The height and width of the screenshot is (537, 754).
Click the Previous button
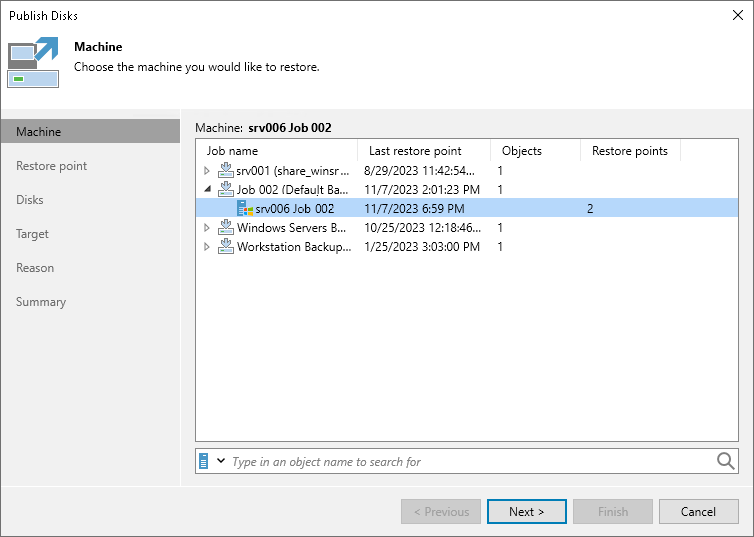pos(441,512)
